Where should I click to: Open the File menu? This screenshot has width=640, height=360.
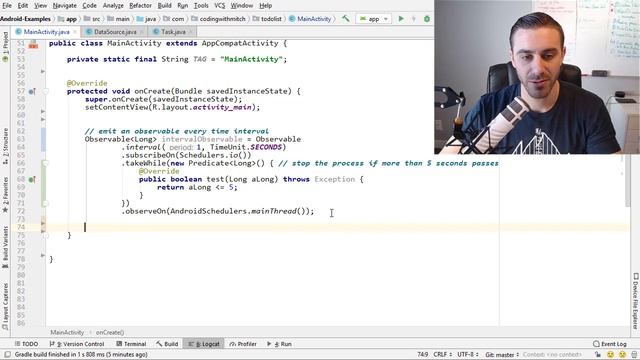(7, 6)
